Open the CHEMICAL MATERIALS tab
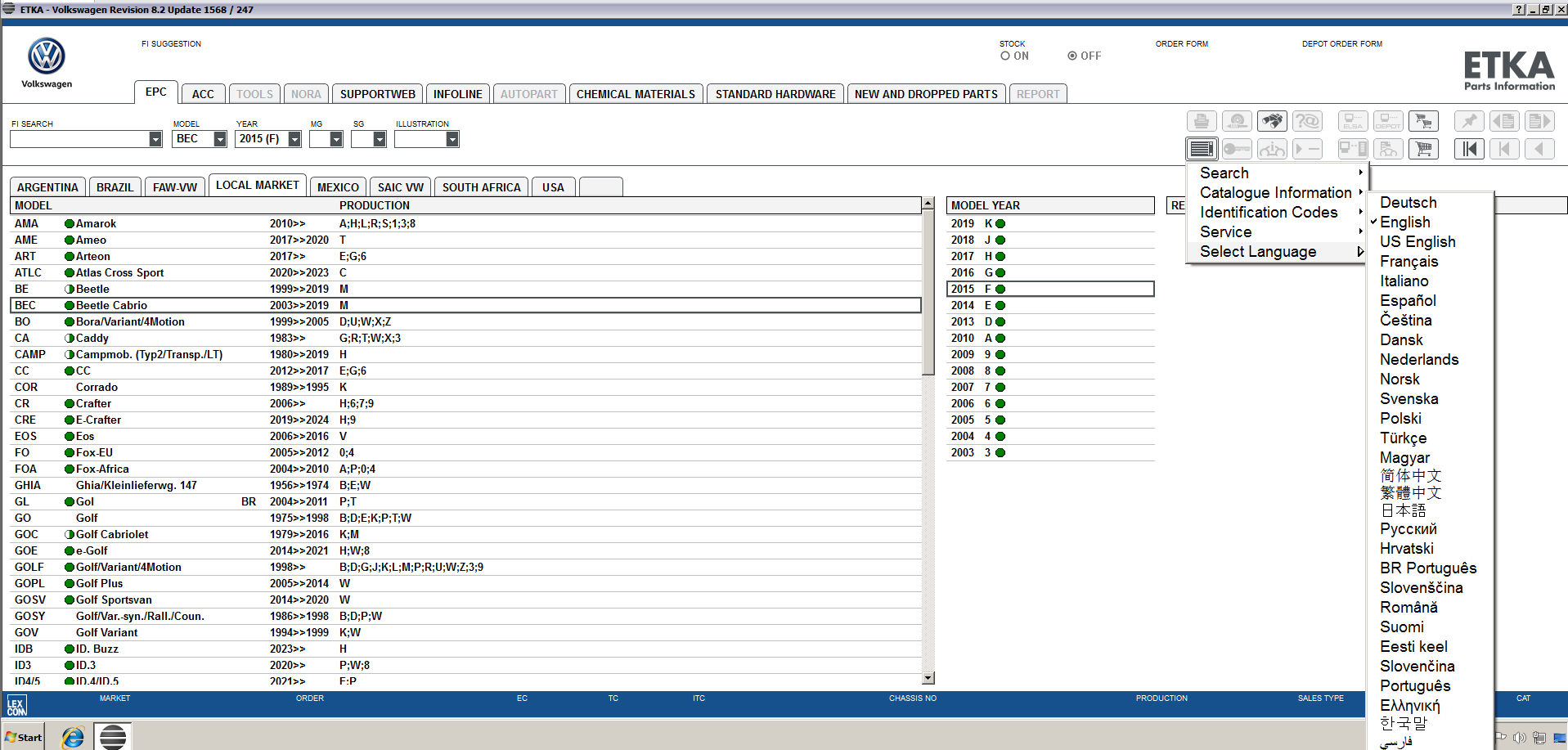Image resolution: width=1568 pixels, height=750 pixels. pyautogui.click(x=636, y=94)
